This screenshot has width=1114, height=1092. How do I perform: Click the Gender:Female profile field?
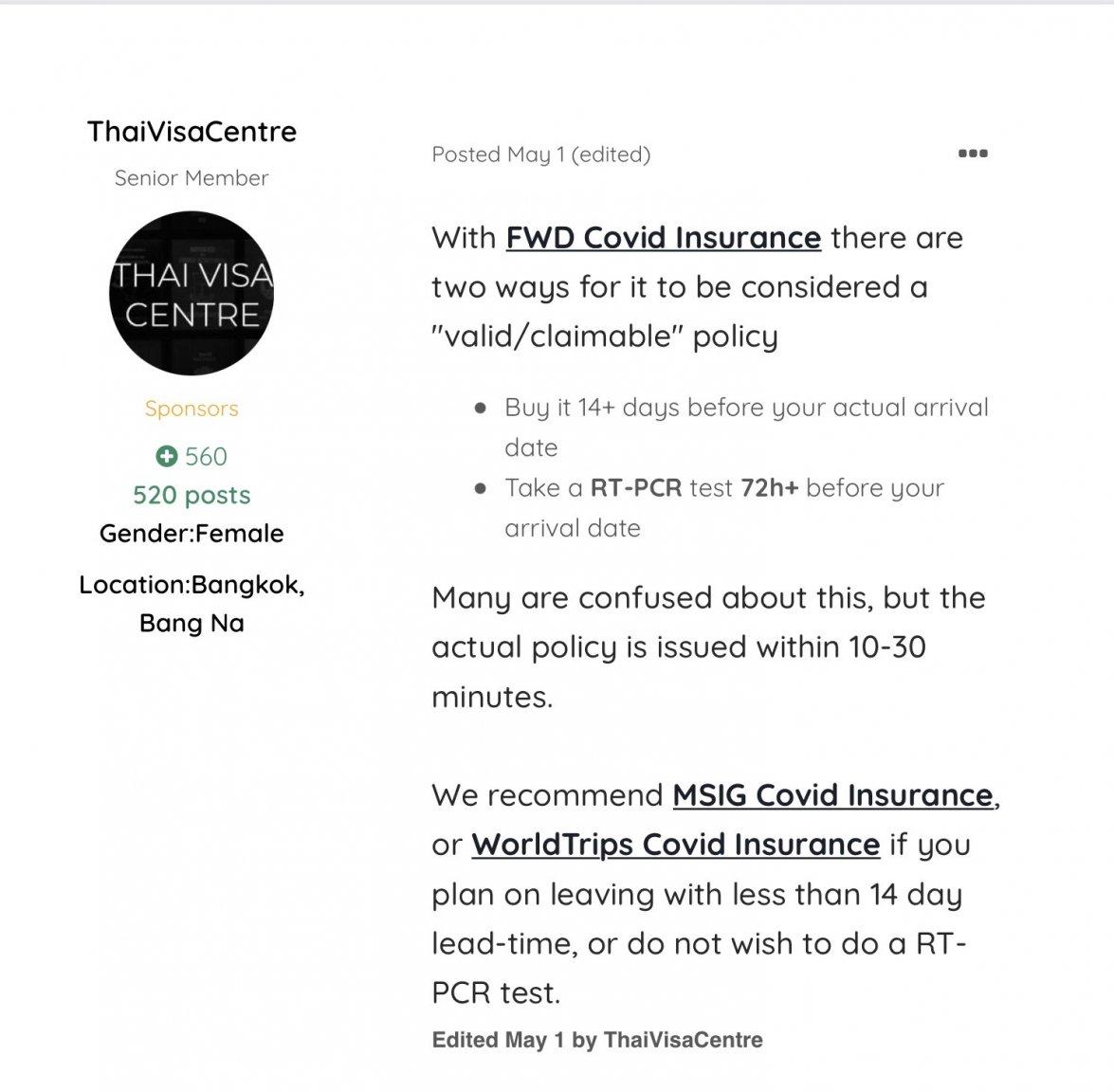click(192, 534)
